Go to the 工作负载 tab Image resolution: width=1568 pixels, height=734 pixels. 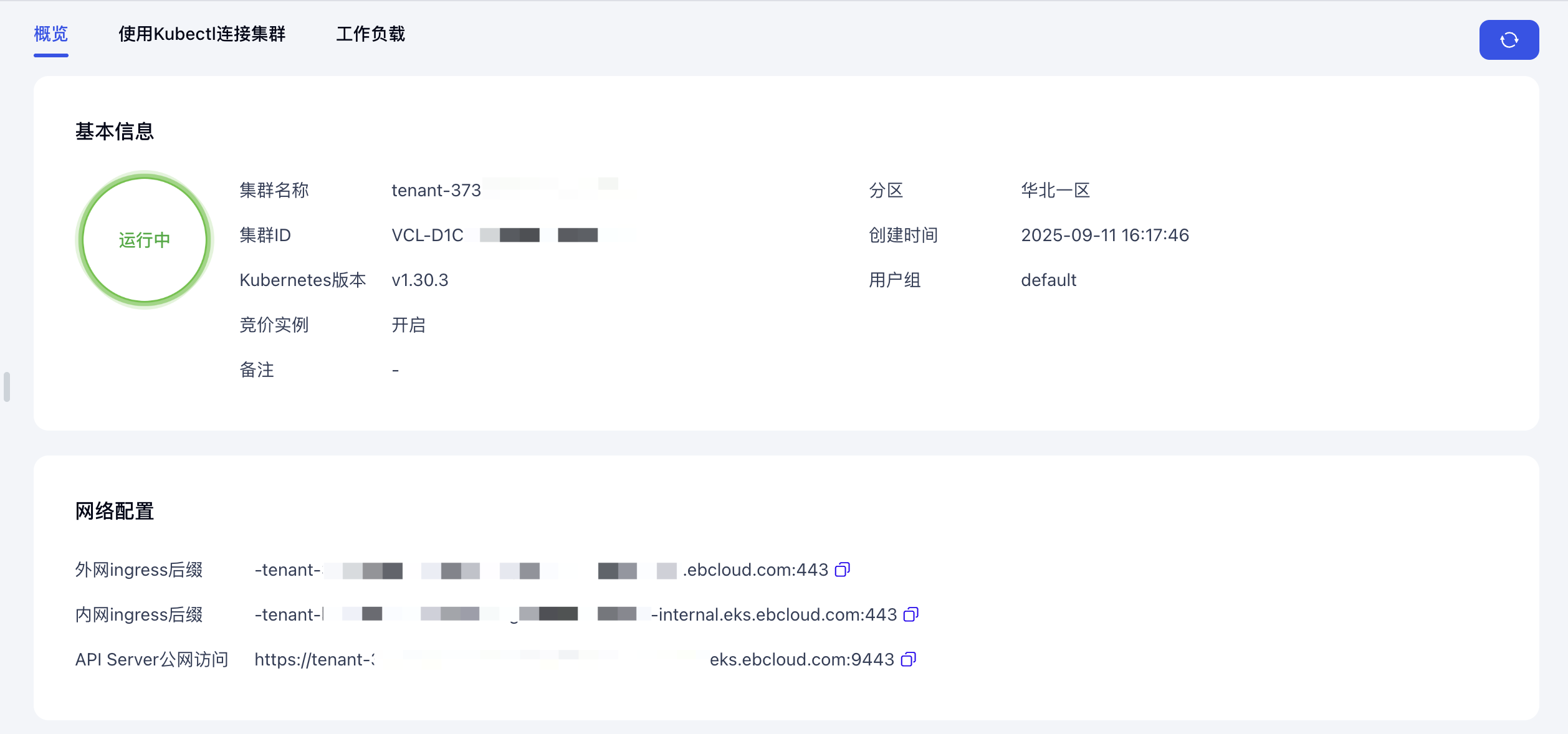370,34
